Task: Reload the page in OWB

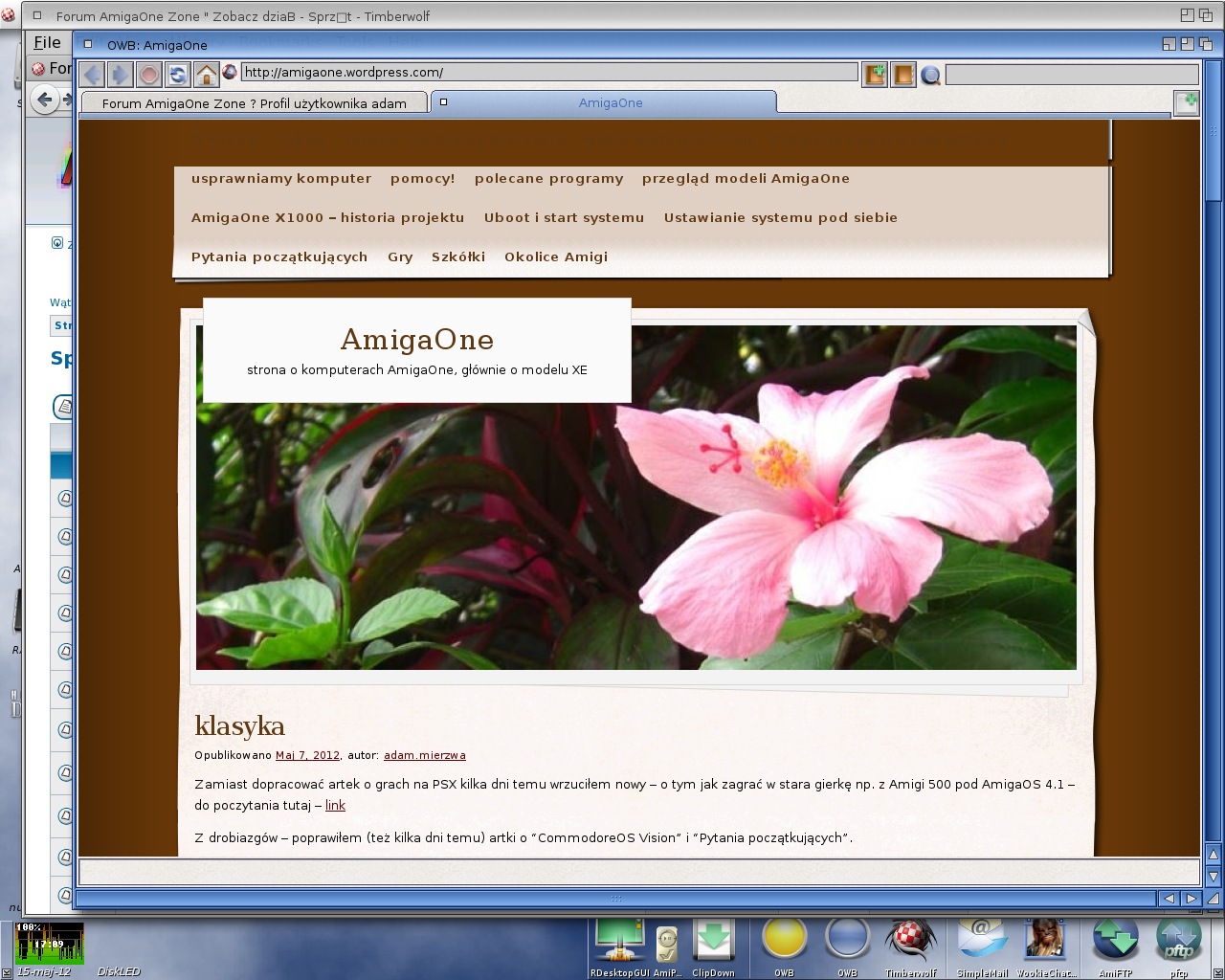Action: 178,74
